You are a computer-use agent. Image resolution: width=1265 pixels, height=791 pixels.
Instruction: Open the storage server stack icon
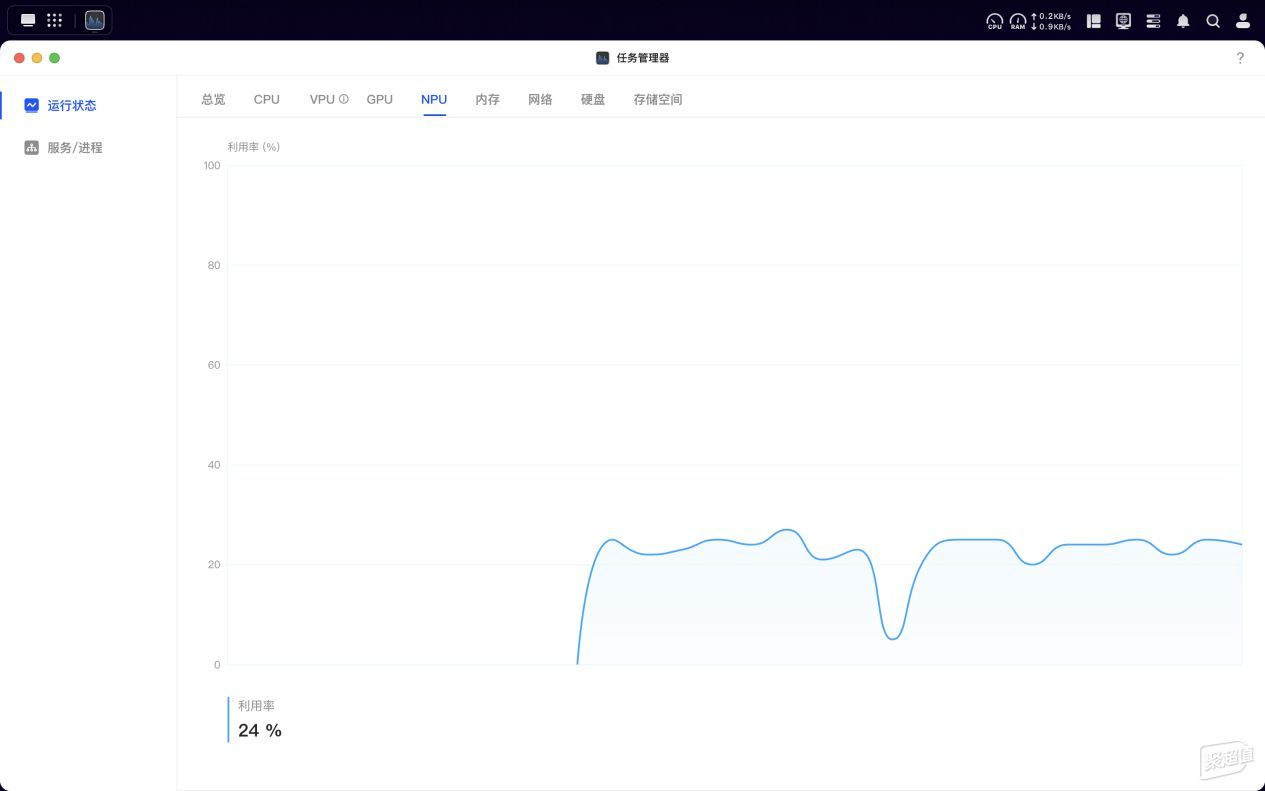(x=1153, y=21)
